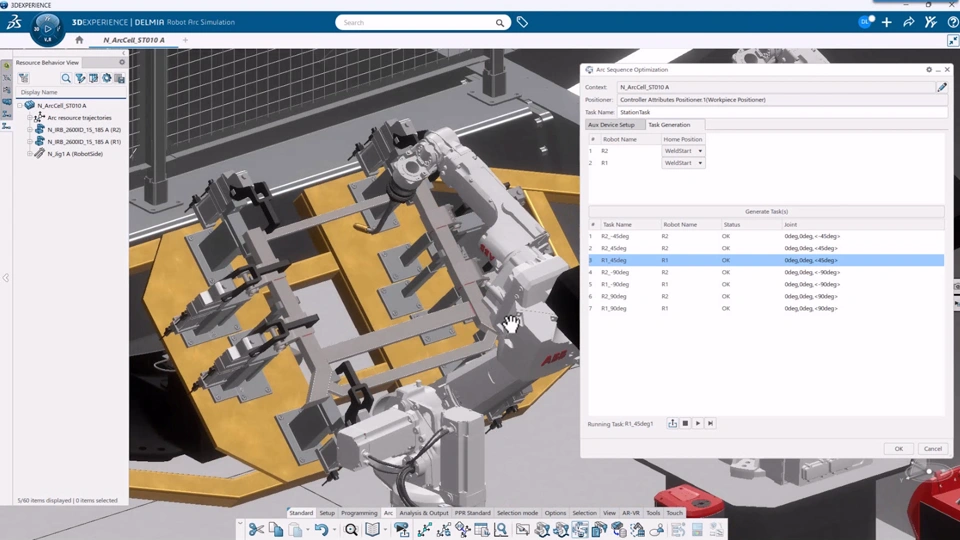960x540 pixels.
Task: Click the magnifier search icon in Resource Behavior View
Action: pos(66,78)
